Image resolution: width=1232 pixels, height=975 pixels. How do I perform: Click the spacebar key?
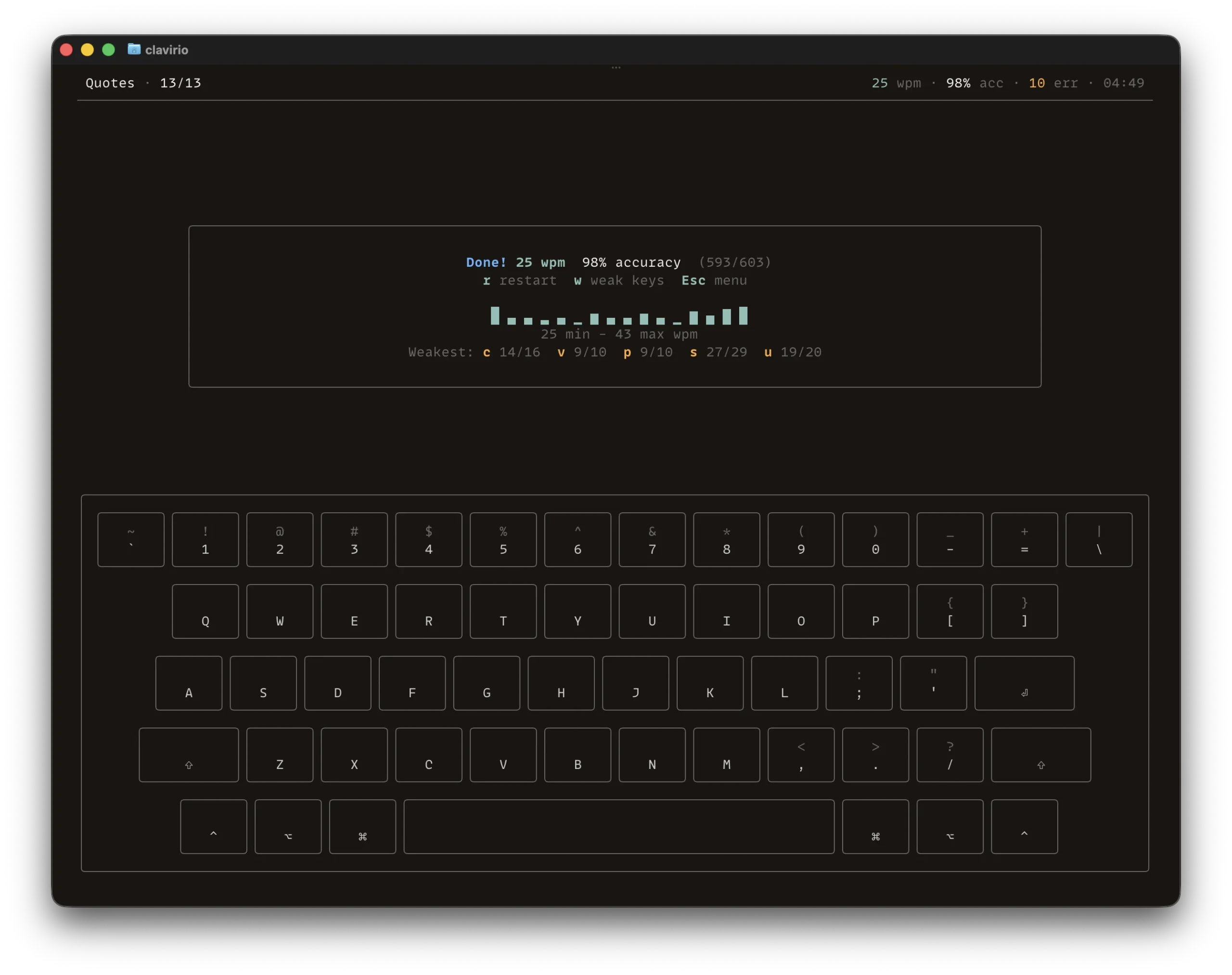tap(618, 827)
